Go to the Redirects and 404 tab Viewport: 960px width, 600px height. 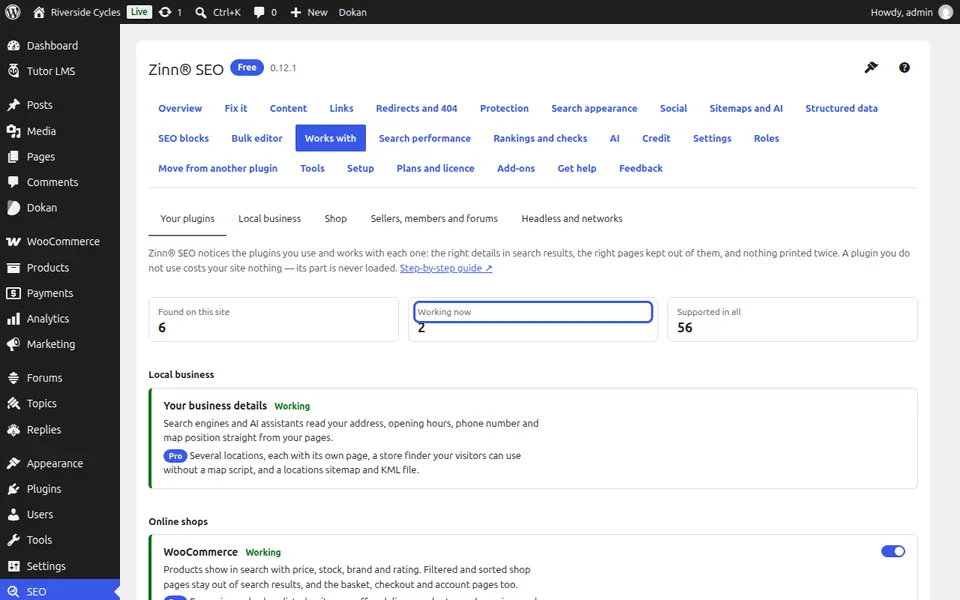(416, 108)
